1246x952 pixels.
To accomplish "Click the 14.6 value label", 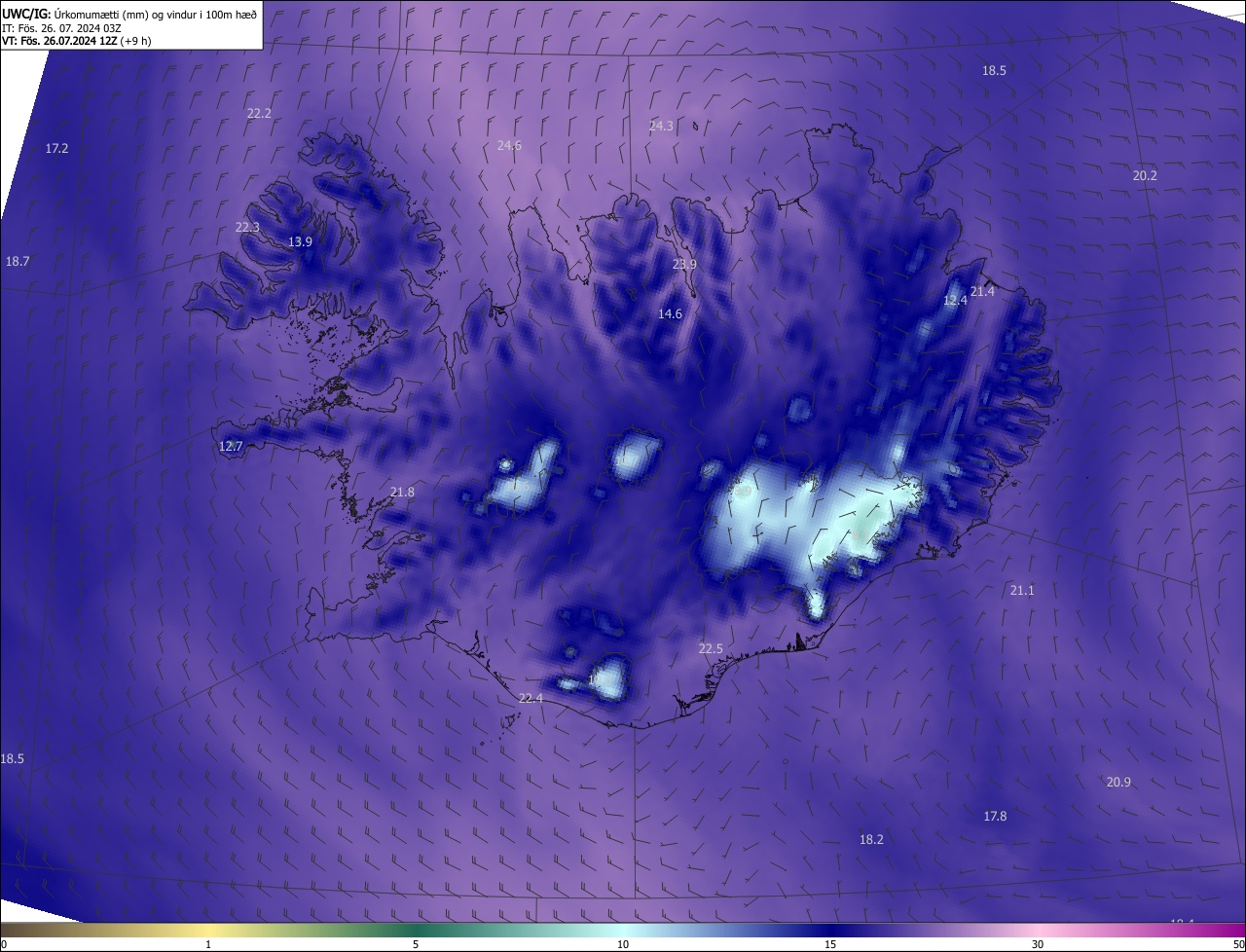I will [670, 313].
